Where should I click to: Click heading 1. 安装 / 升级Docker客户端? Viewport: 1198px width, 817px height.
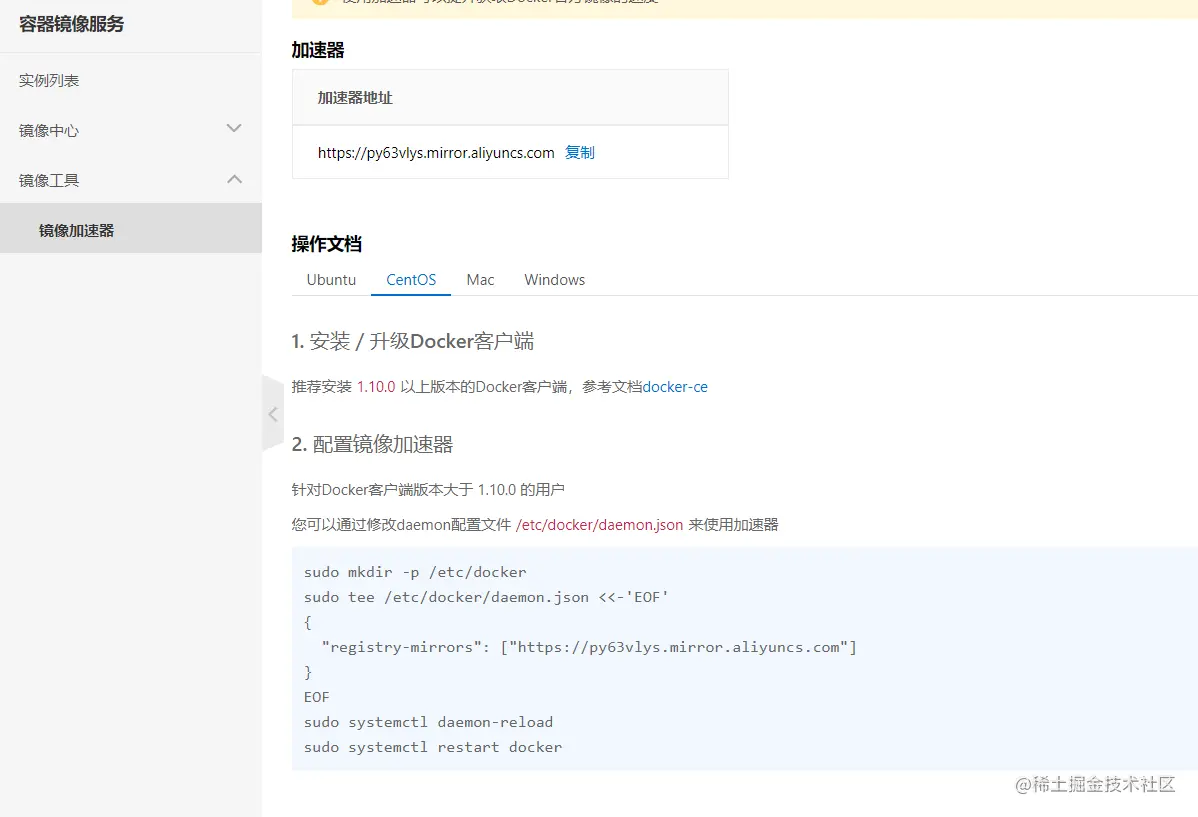coord(413,341)
